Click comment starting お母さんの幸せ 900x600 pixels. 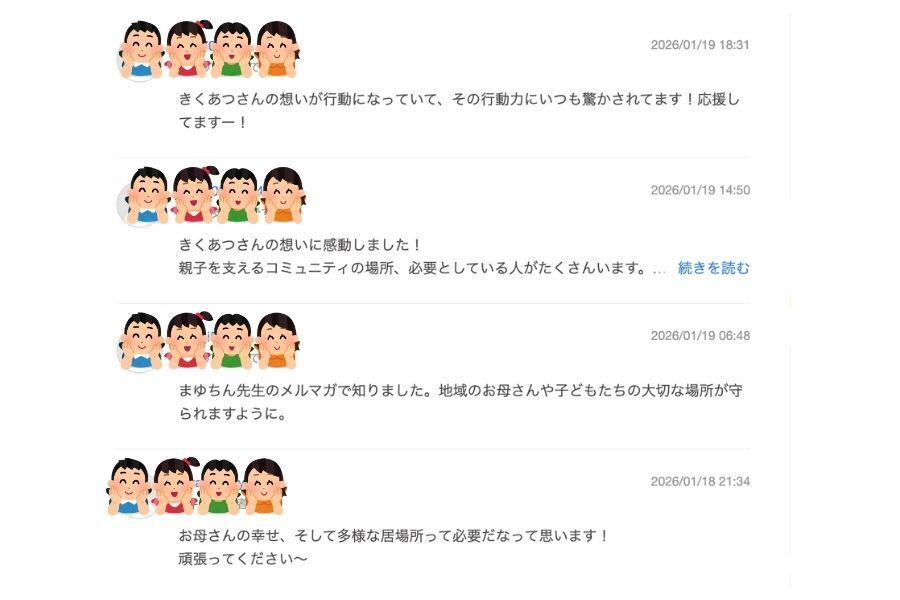394,547
